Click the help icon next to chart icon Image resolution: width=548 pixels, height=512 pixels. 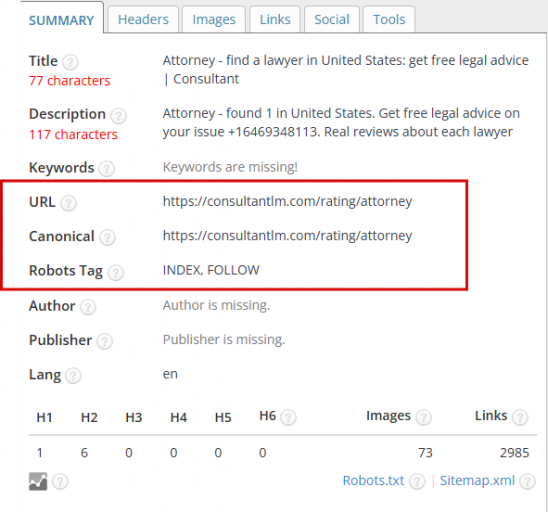[x=60, y=482]
